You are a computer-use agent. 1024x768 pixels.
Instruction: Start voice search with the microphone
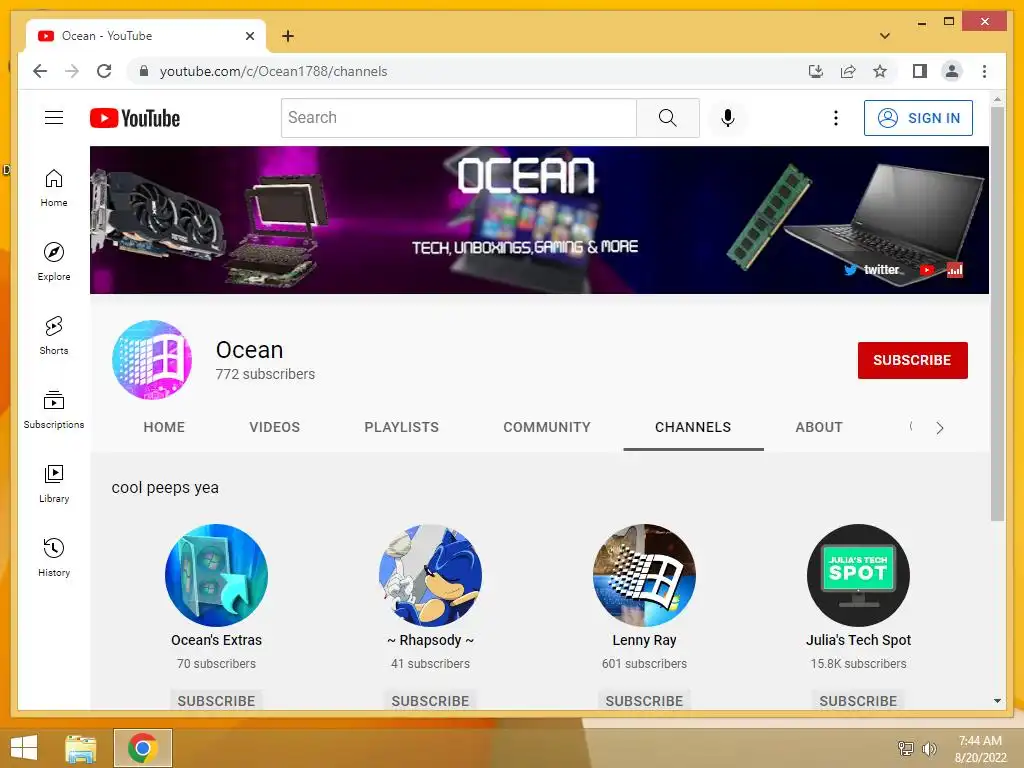[728, 118]
